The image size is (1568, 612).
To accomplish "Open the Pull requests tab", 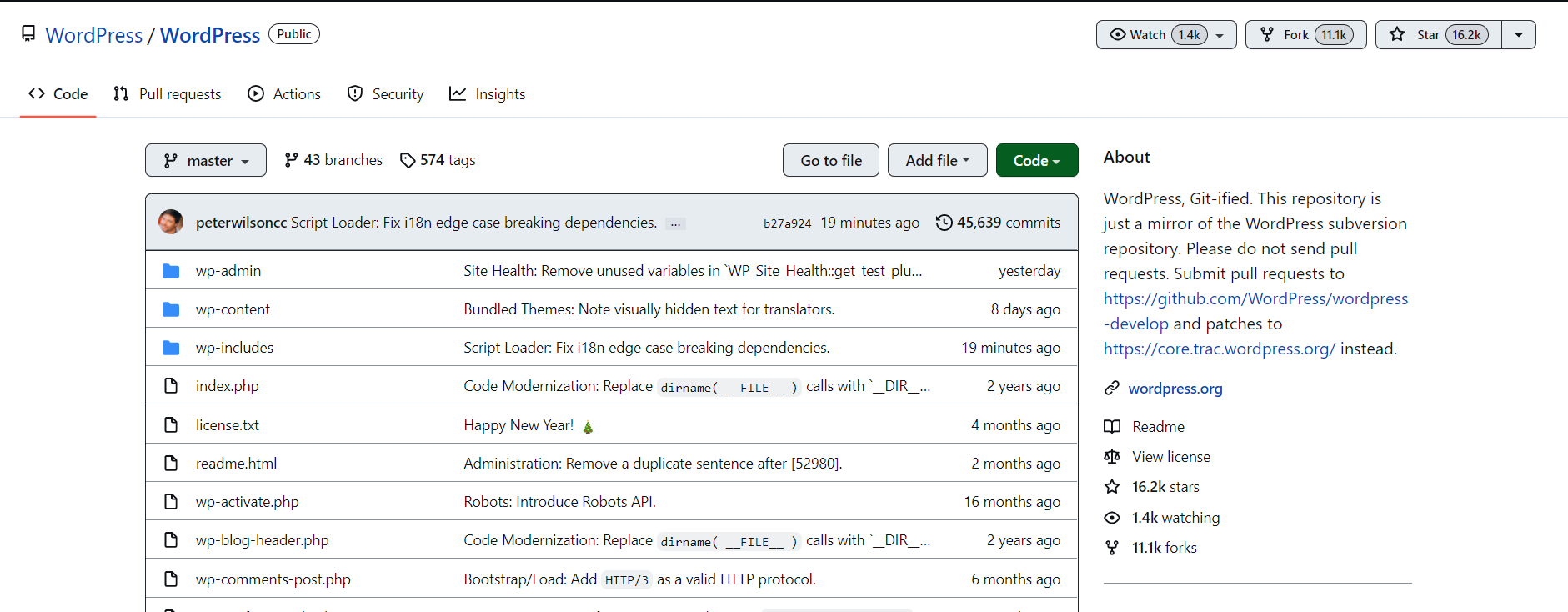I will (168, 93).
